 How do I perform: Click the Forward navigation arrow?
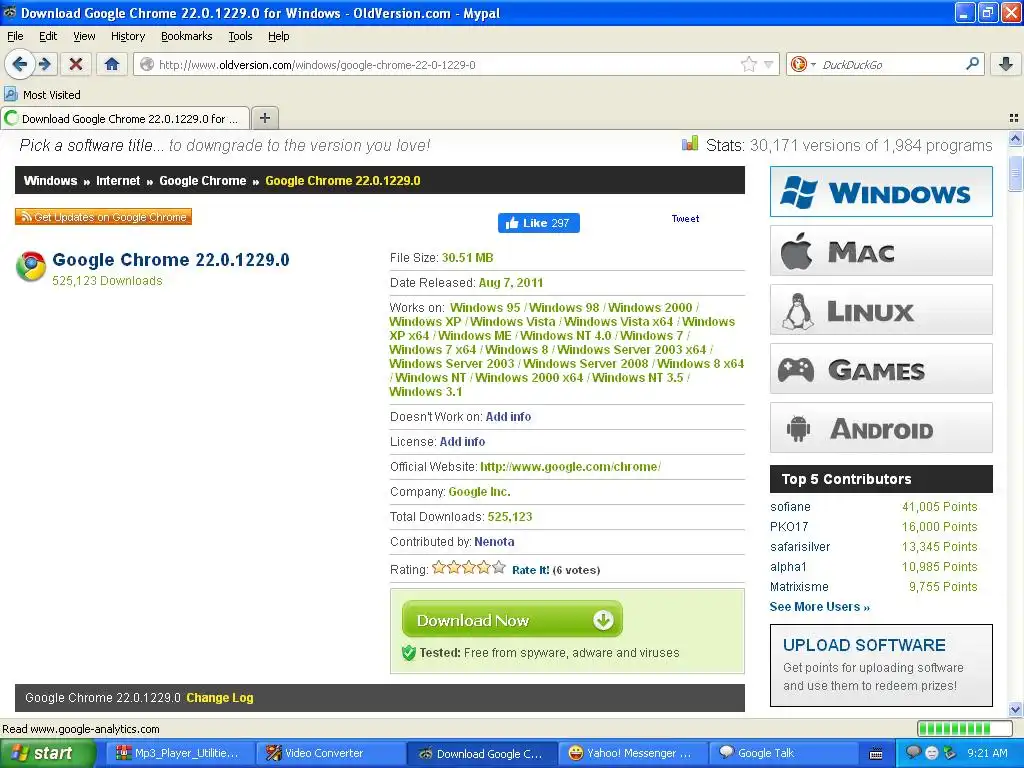tap(44, 64)
